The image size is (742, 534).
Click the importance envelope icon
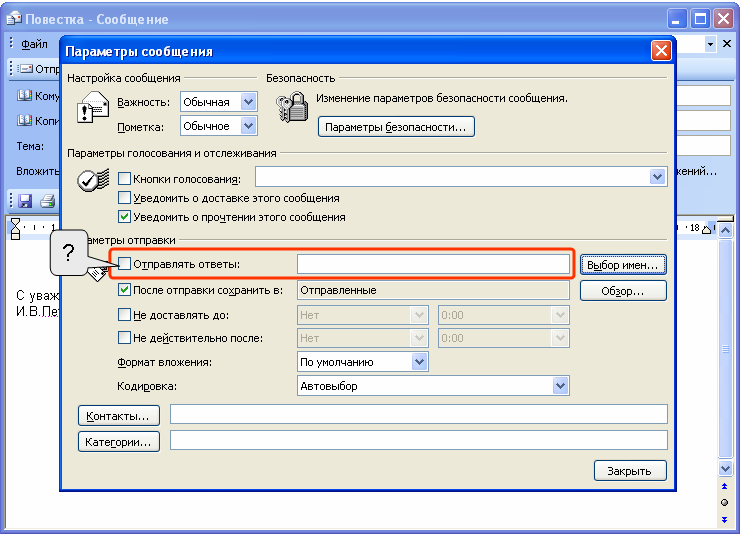(x=93, y=107)
